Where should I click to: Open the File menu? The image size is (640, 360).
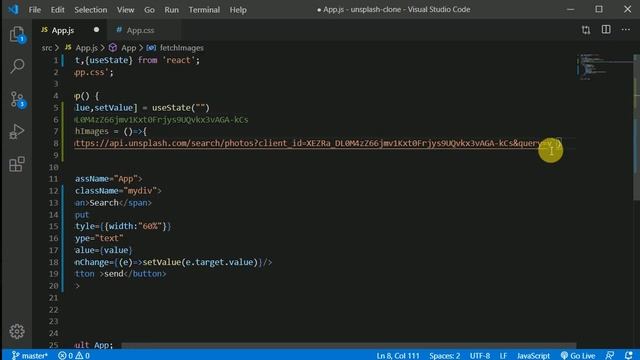tap(35, 9)
